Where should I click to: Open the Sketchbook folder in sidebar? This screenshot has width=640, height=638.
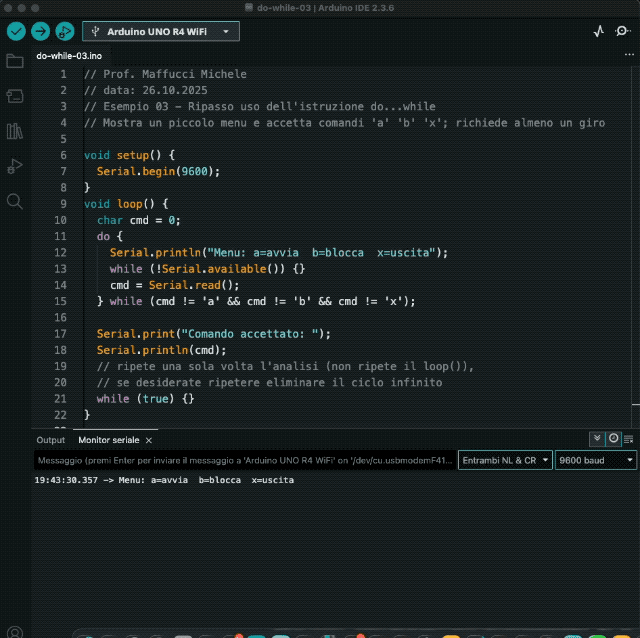[x=15, y=62]
